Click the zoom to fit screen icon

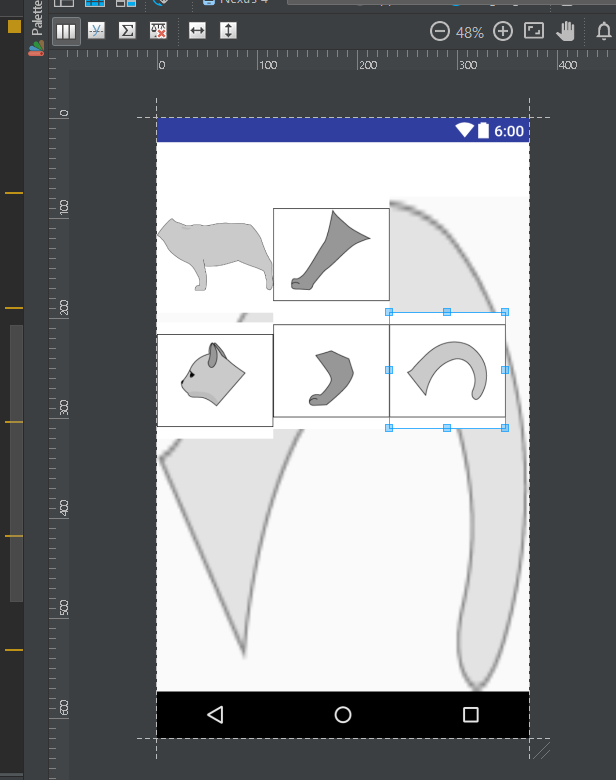[x=534, y=31]
